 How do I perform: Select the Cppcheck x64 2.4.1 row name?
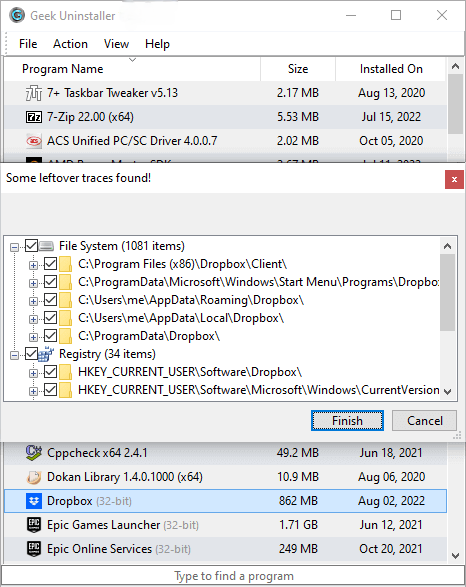(x=97, y=453)
